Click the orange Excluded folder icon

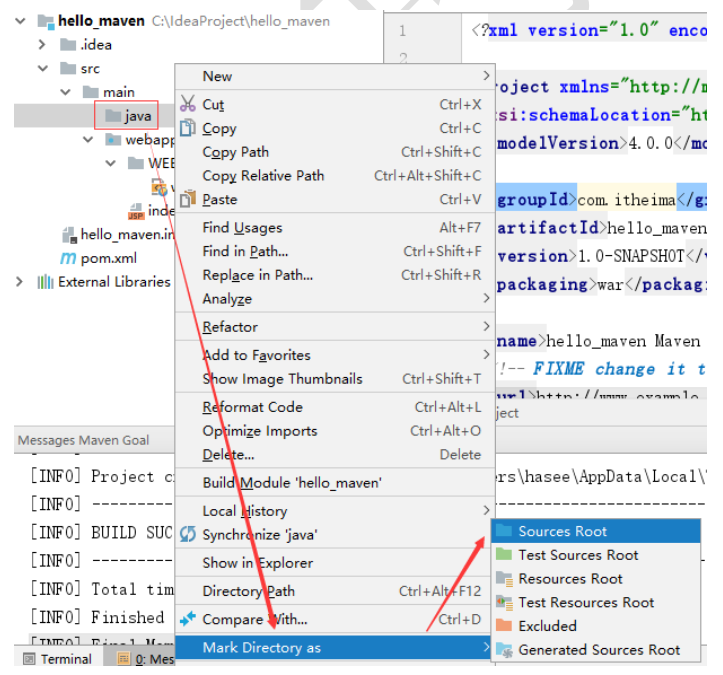(504, 625)
